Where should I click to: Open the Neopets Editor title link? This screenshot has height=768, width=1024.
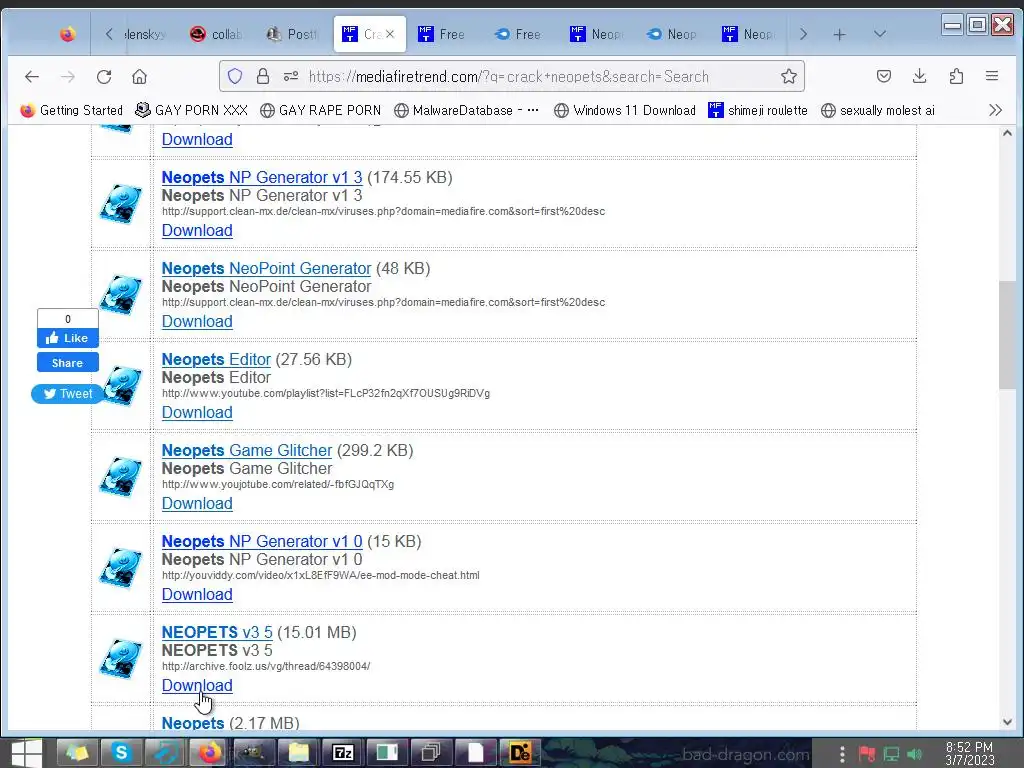pos(216,359)
